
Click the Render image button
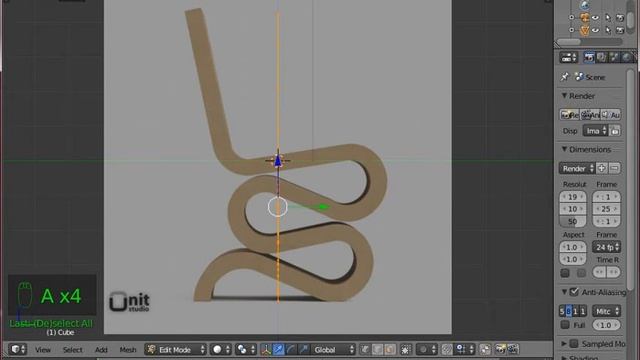click(569, 115)
